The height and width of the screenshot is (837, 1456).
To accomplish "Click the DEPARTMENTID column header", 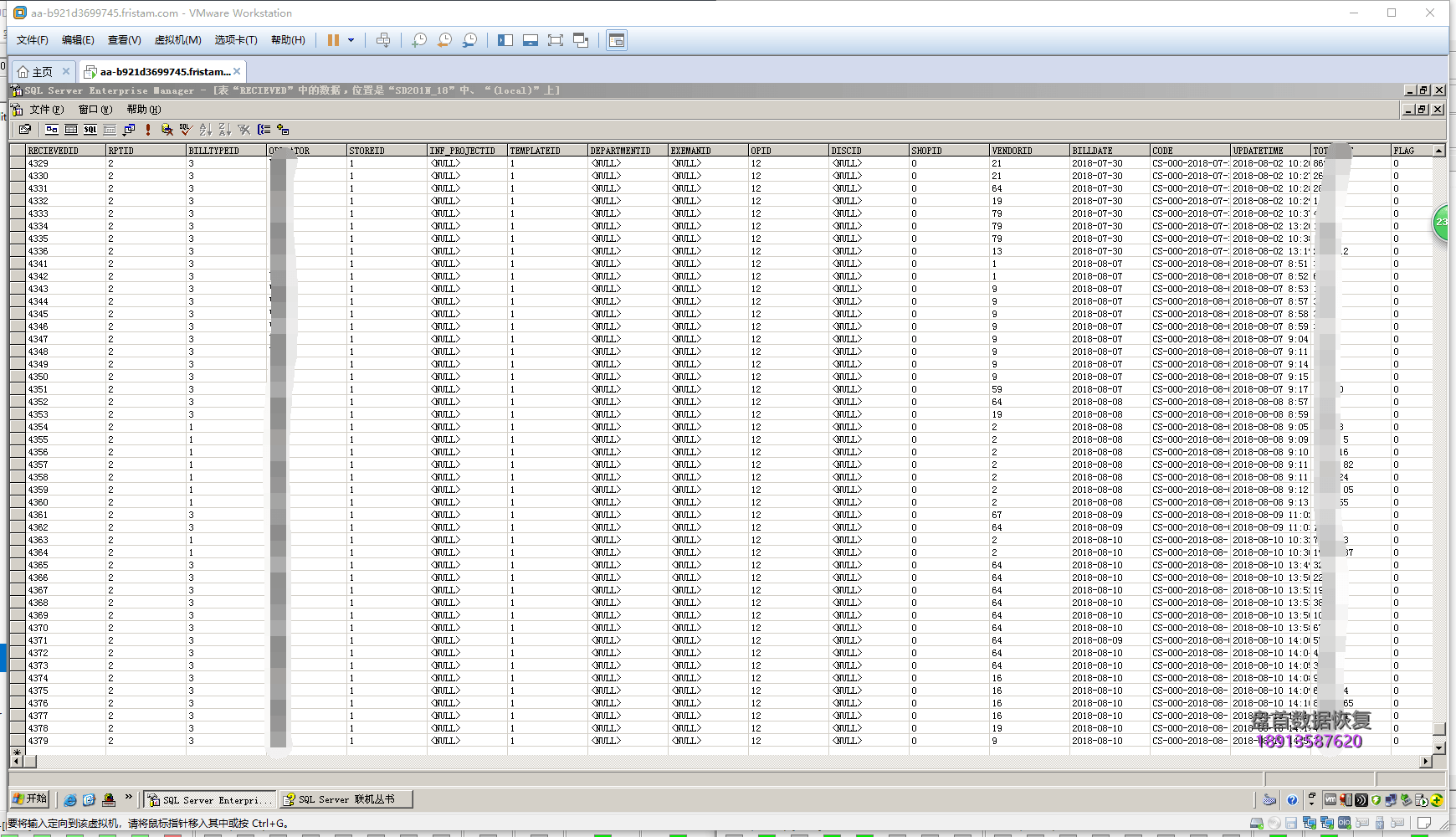I will coord(628,151).
